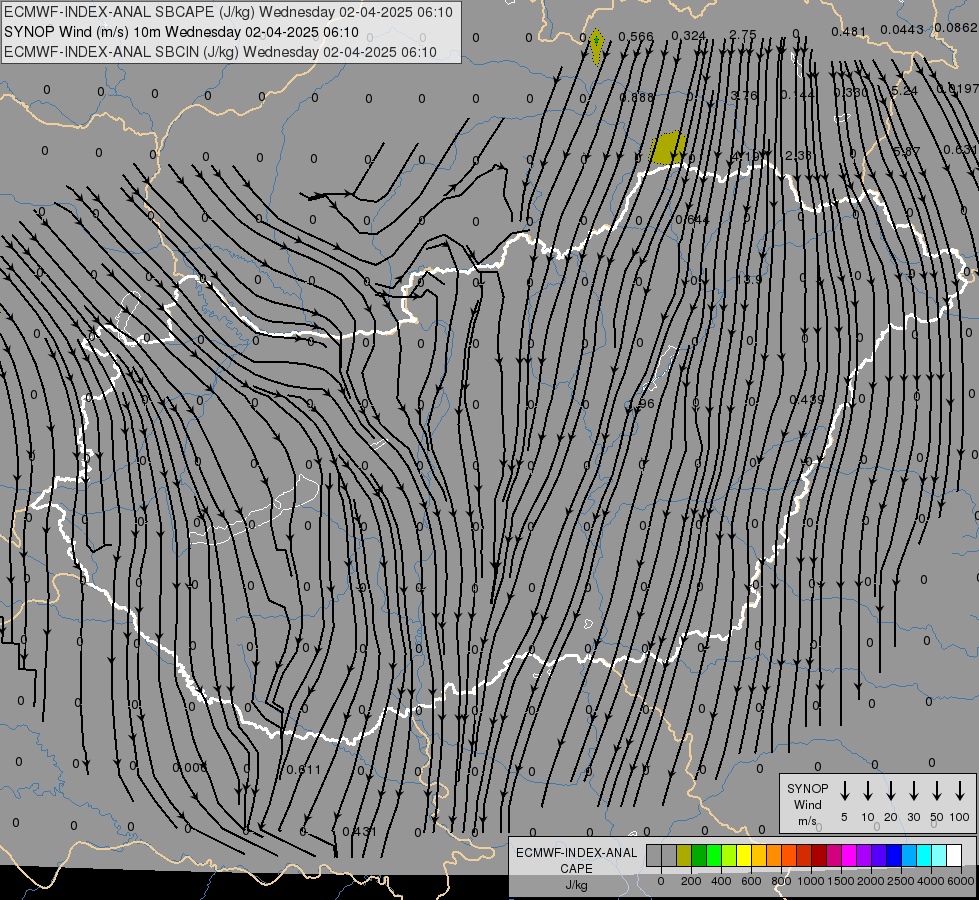979x900 pixels.
Task: Click the 100 m/s wind arrow in legend
Action: click(960, 791)
